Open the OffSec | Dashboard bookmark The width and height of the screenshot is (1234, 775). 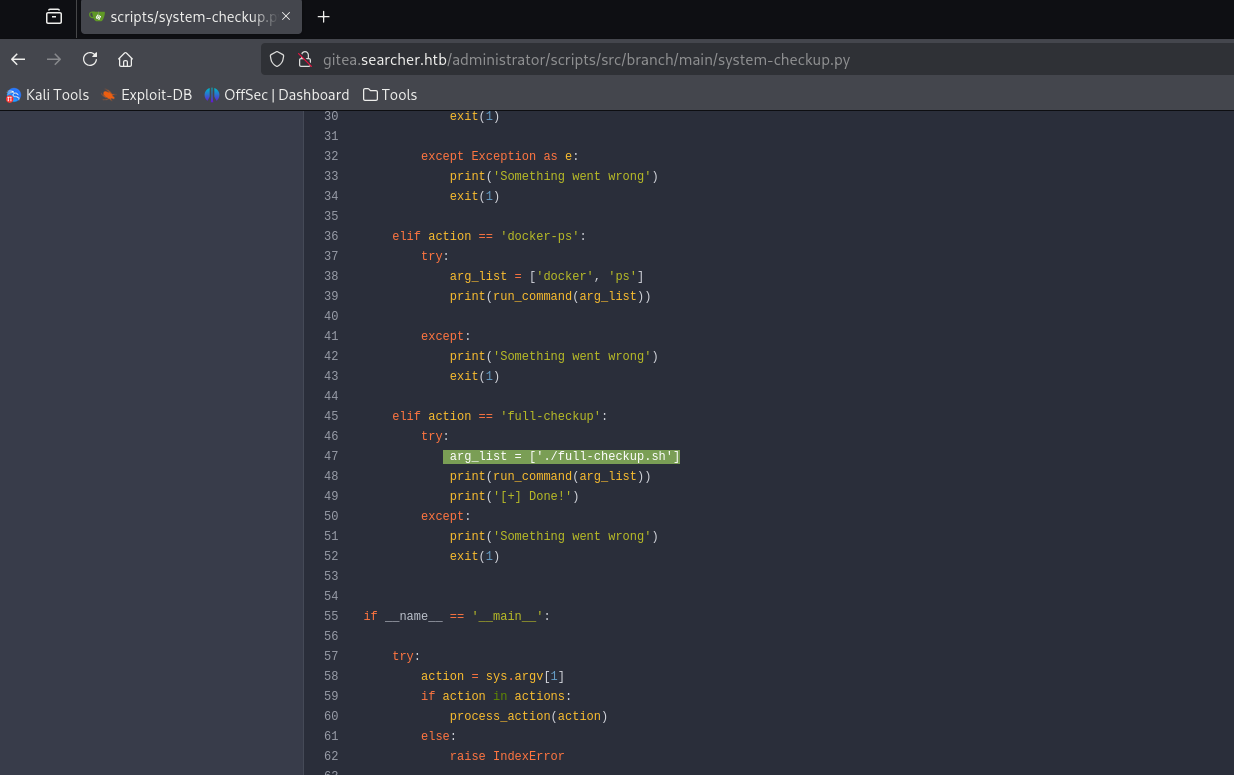point(277,95)
